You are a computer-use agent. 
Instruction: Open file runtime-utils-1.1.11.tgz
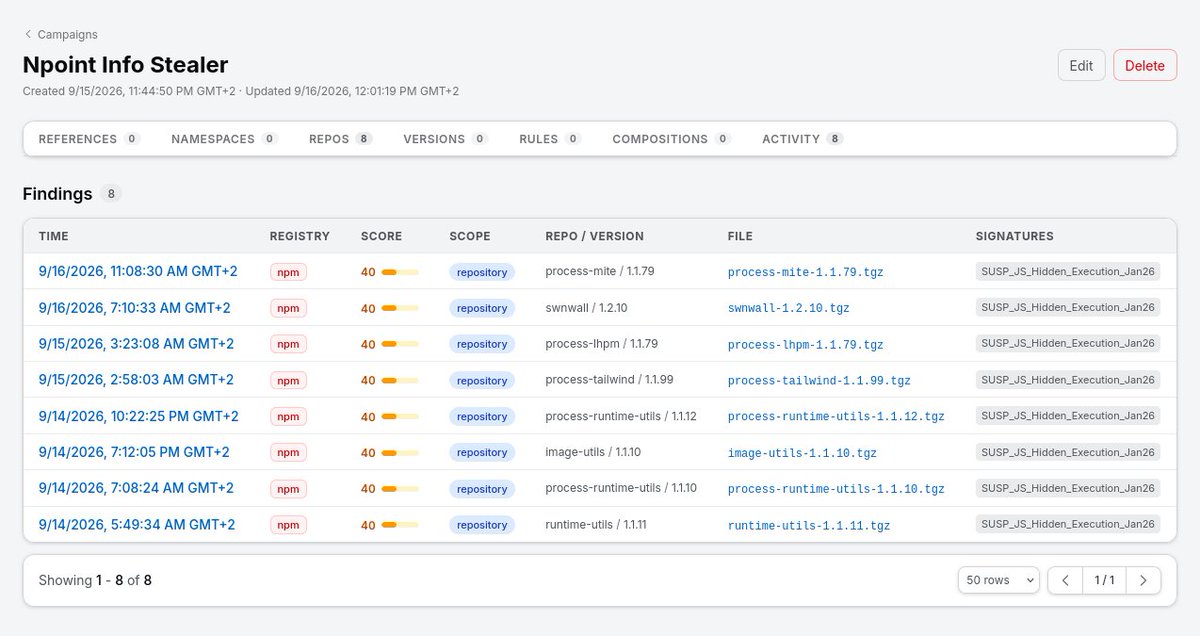[x=809, y=525]
